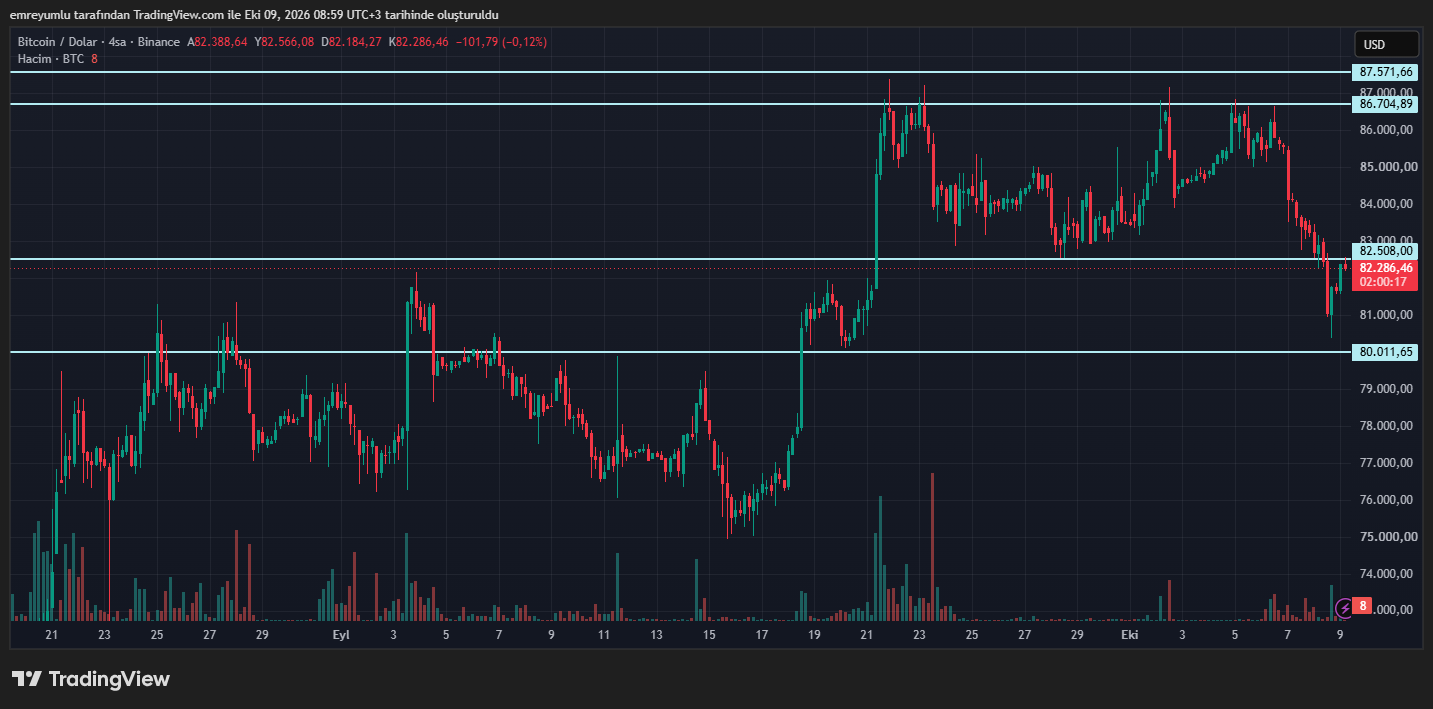This screenshot has width=1433, height=709.
Task: Click the TradingView logo icon
Action: 27,679
